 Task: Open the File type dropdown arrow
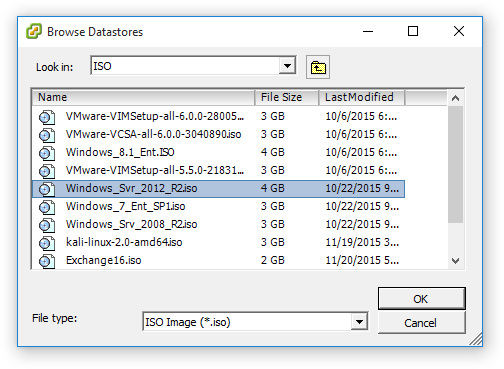(x=359, y=322)
